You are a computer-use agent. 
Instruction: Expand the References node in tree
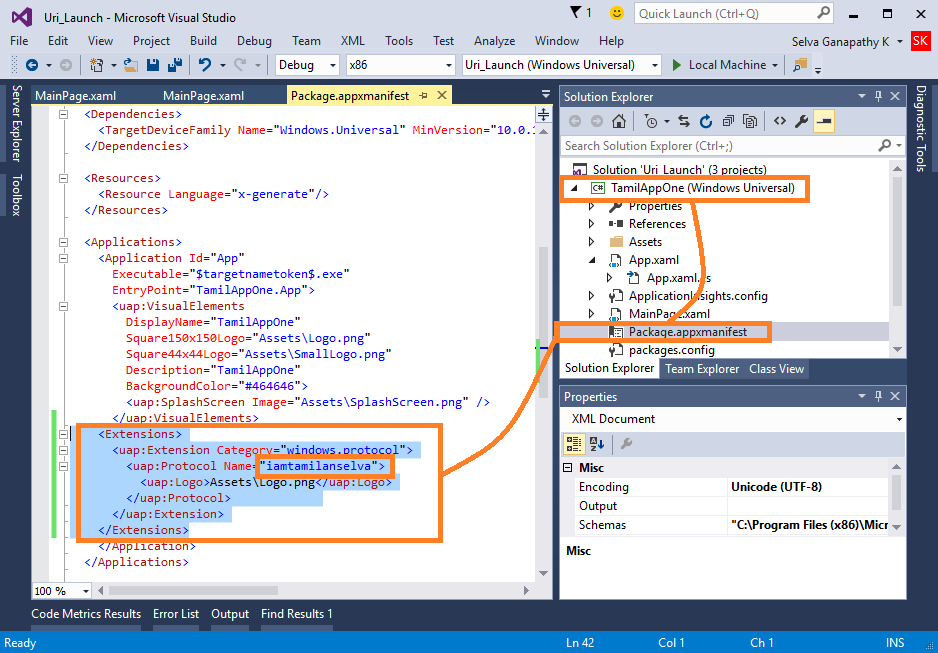[591, 224]
